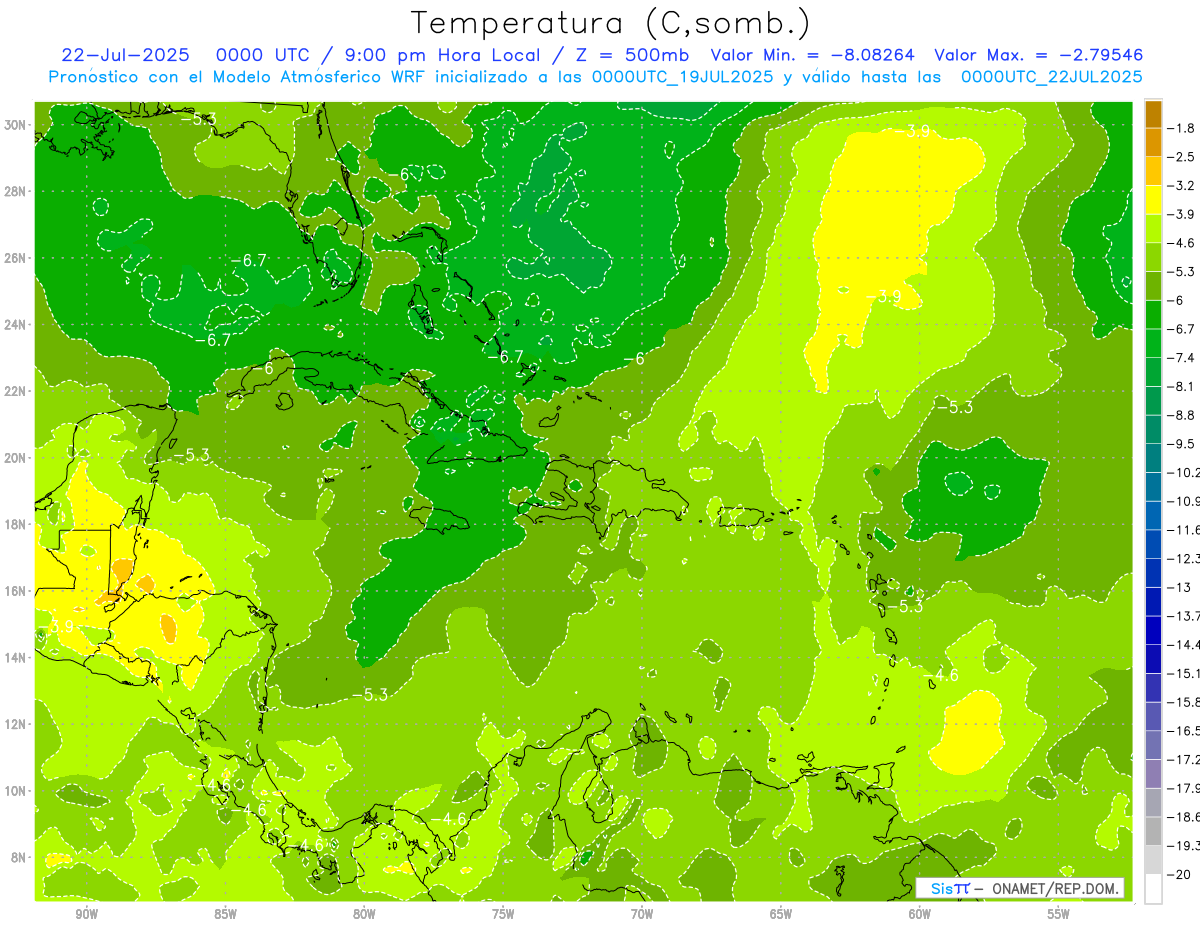Click the 8N latitude axis label
1200x927 pixels.
coord(18,858)
